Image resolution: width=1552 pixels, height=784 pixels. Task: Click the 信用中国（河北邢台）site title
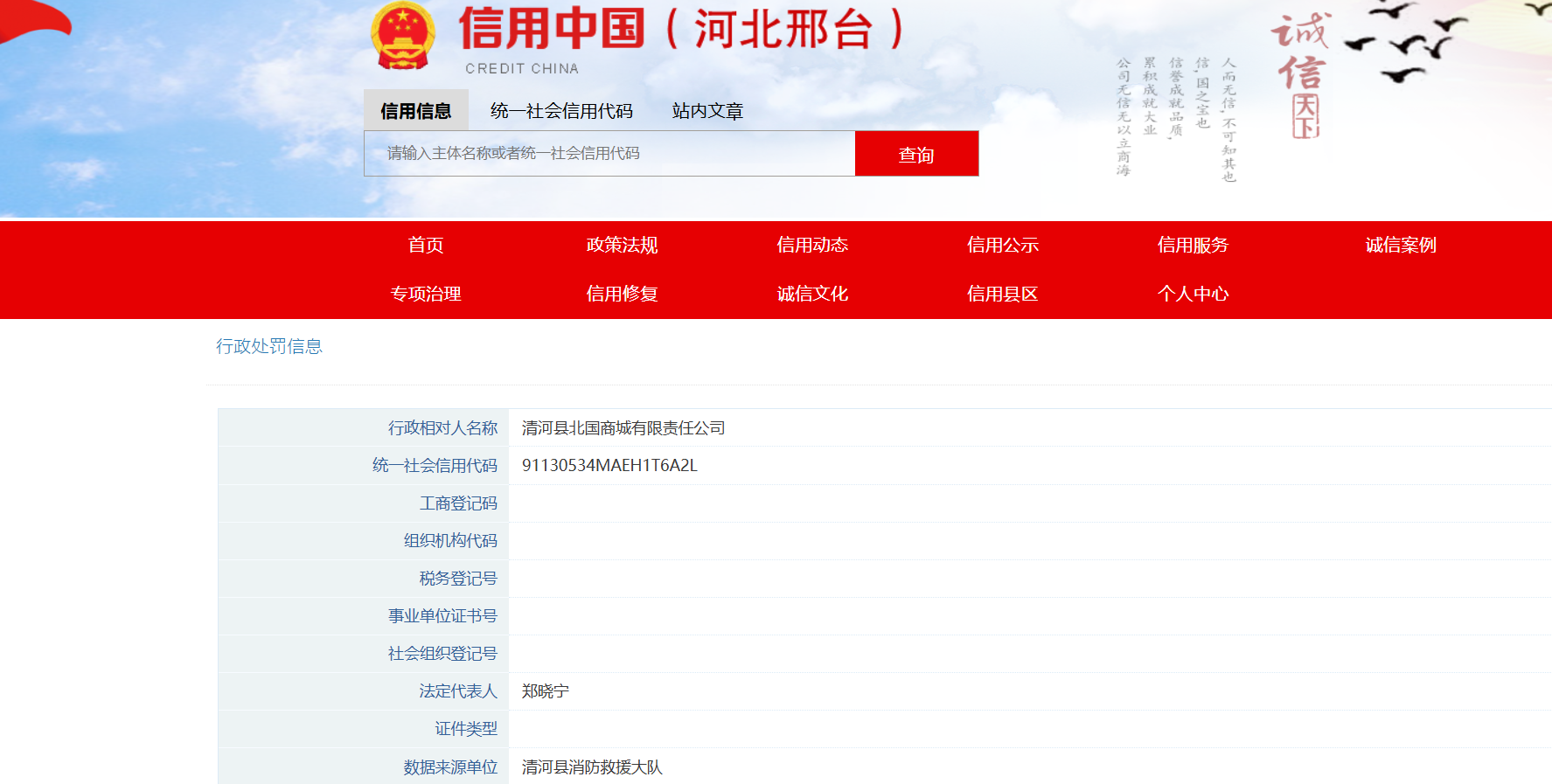pyautogui.click(x=680, y=31)
